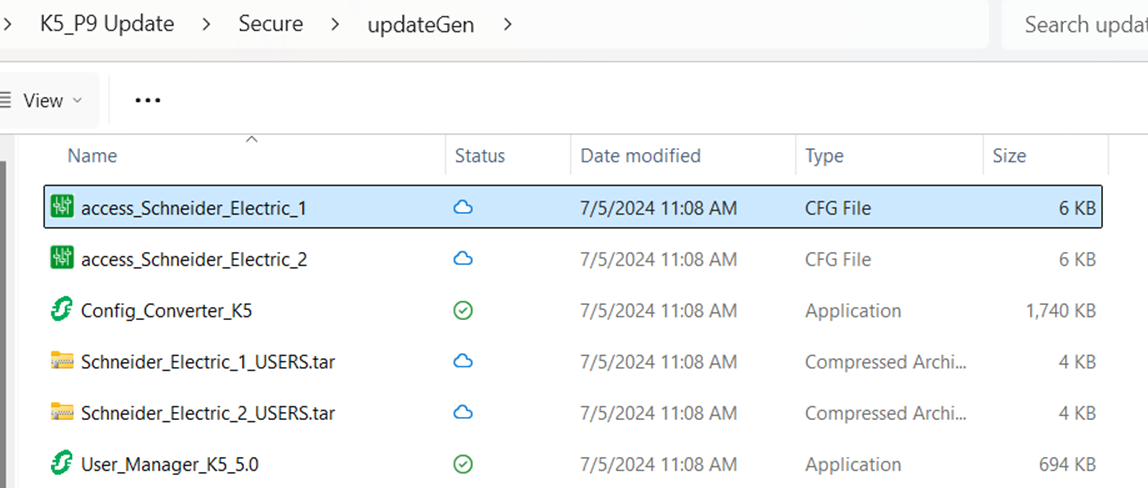
Task: Click the Config_Converter_K5 application icon
Action: [x=62, y=310]
